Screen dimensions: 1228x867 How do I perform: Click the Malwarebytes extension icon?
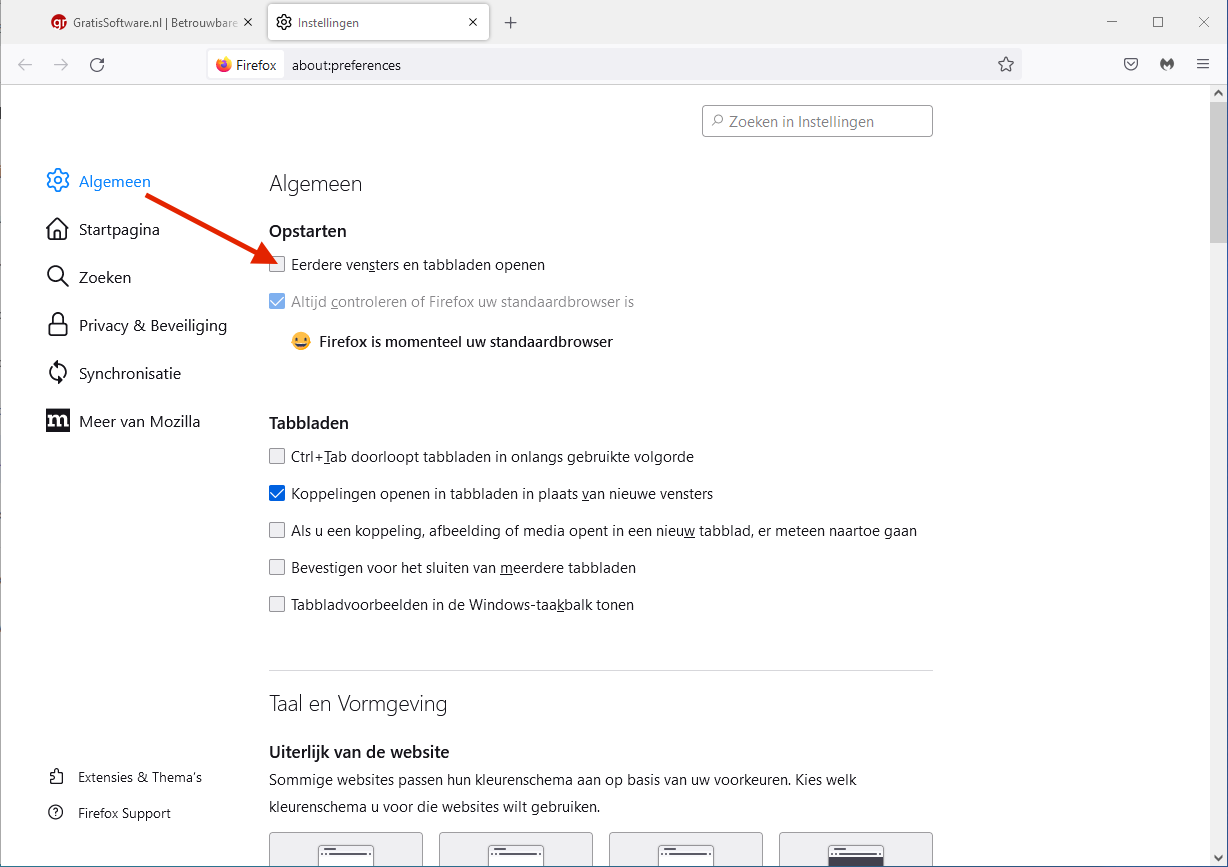click(x=1167, y=65)
